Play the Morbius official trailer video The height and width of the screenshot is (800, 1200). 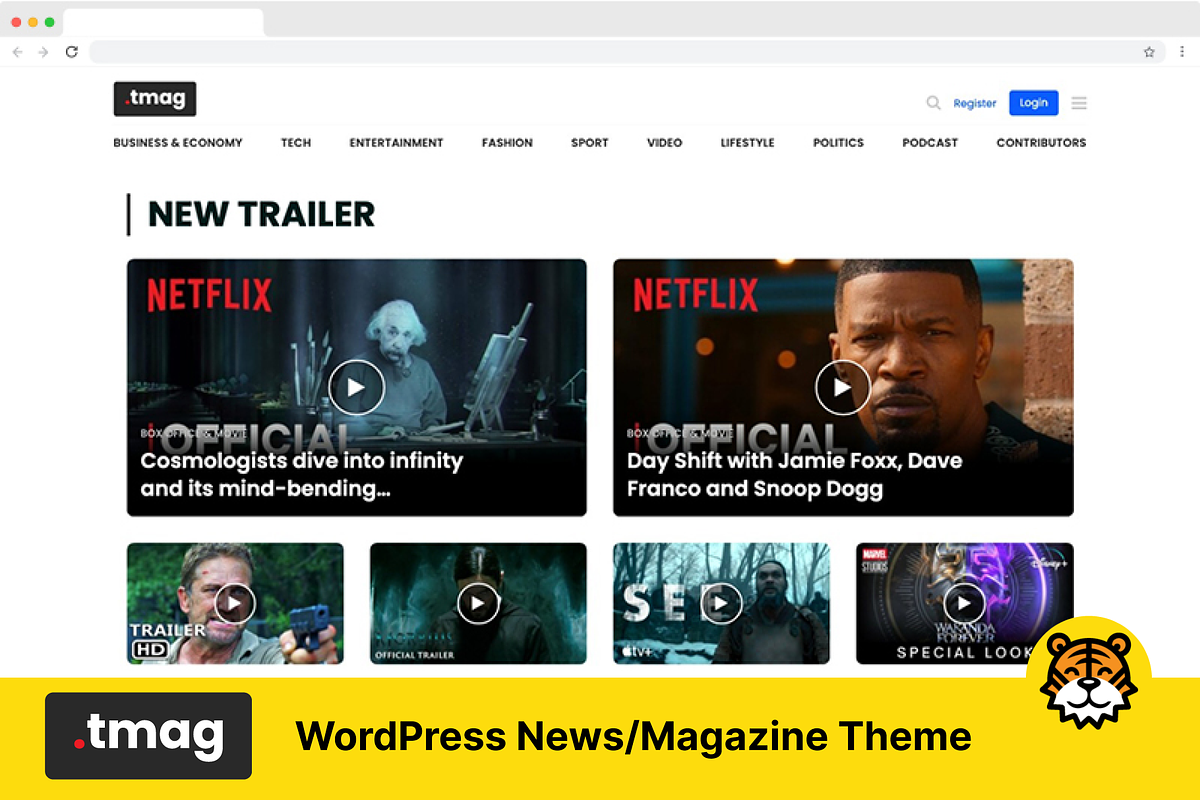[x=478, y=603]
